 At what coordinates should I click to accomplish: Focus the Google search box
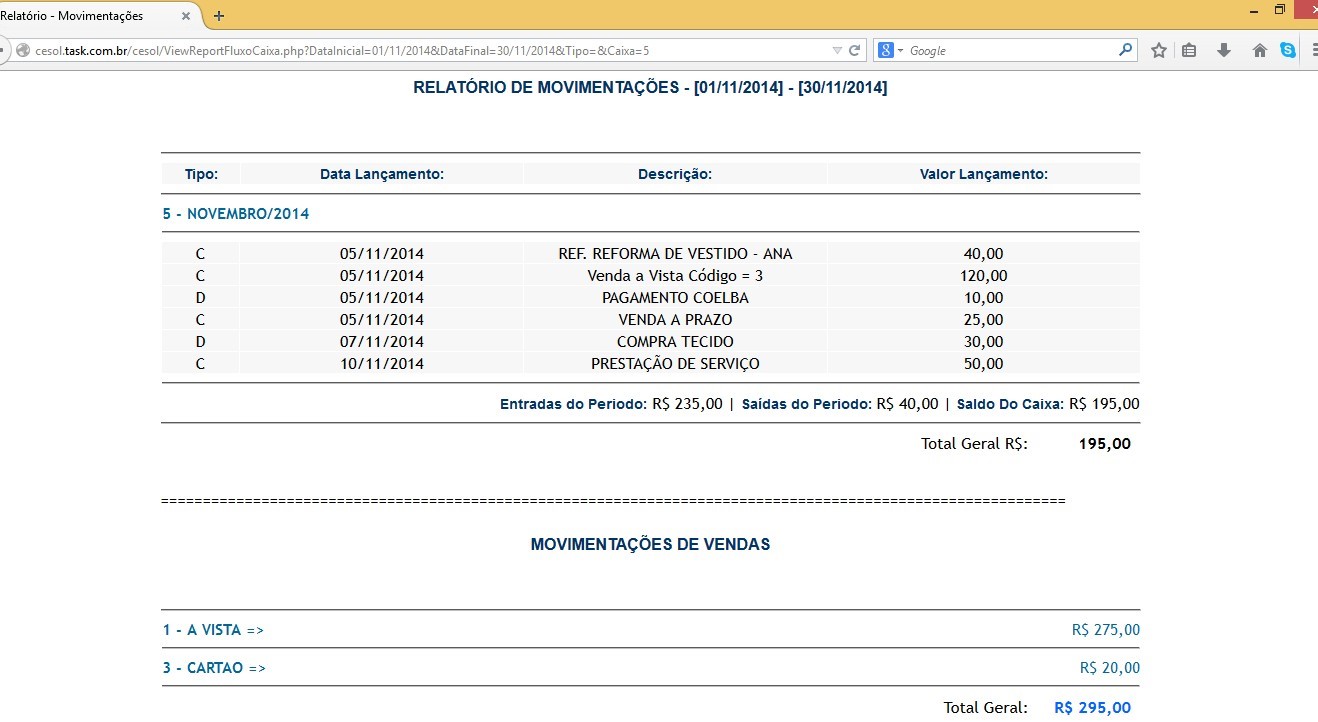[x=1010, y=50]
